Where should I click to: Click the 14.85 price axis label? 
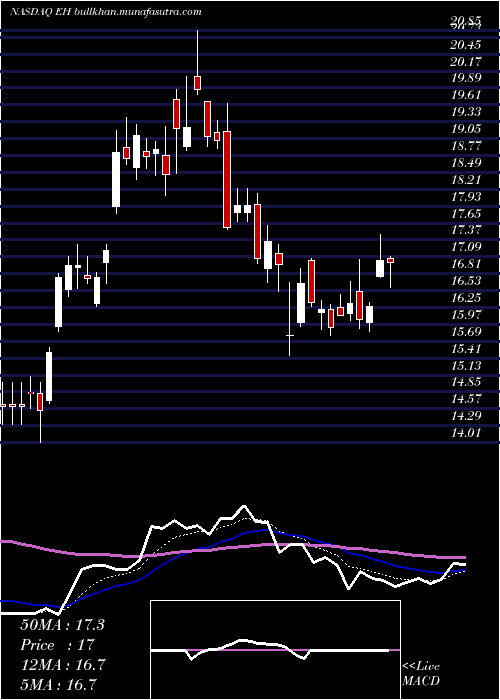(466, 383)
